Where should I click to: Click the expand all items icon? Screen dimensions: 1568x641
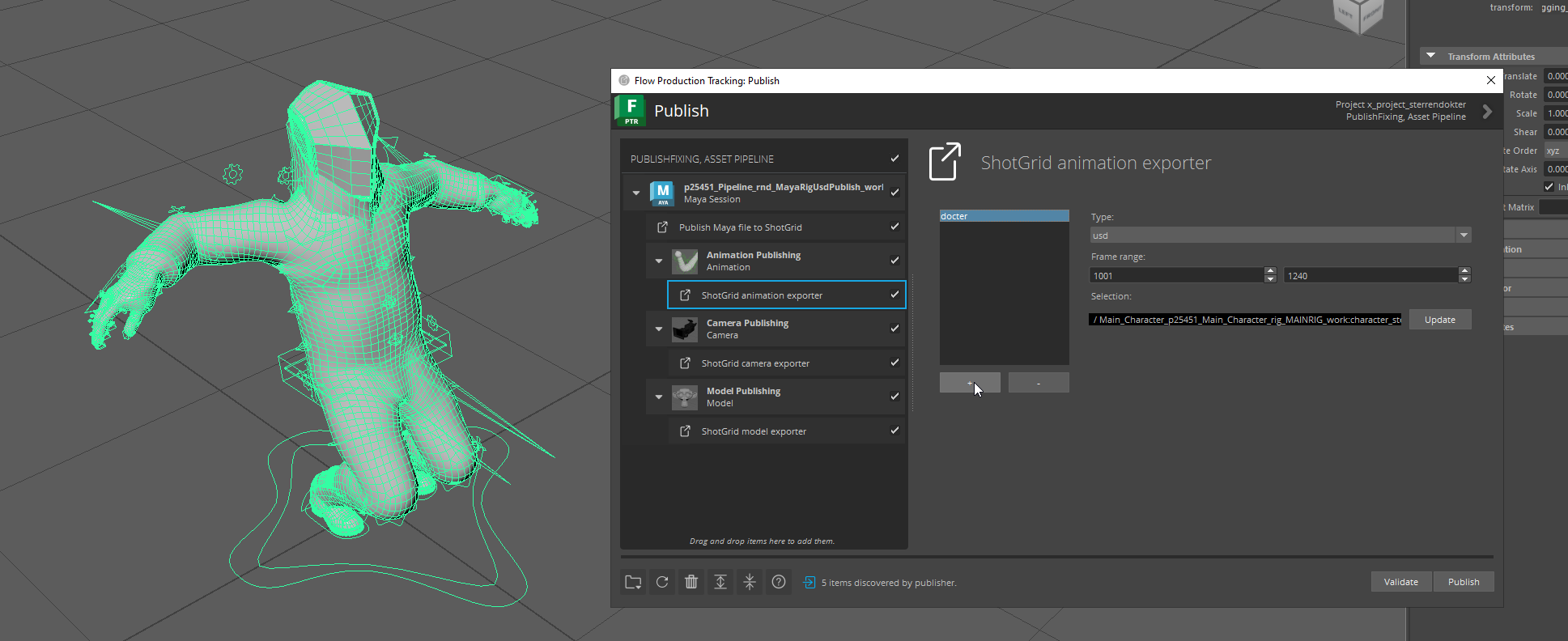tap(720, 582)
